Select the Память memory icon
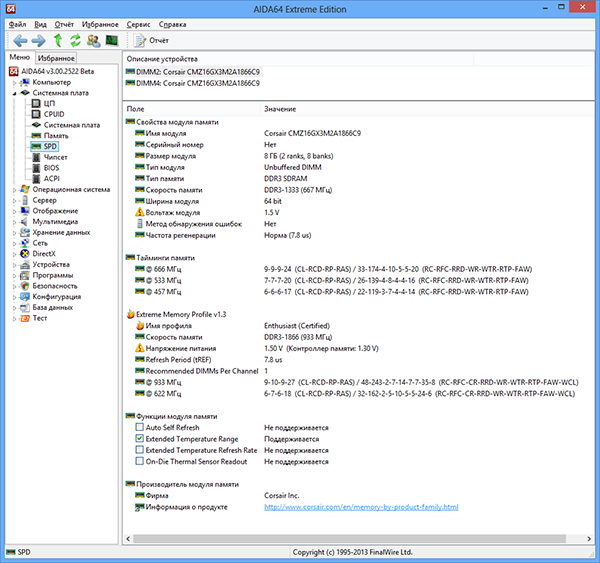The width and height of the screenshot is (600, 563). pos(36,135)
